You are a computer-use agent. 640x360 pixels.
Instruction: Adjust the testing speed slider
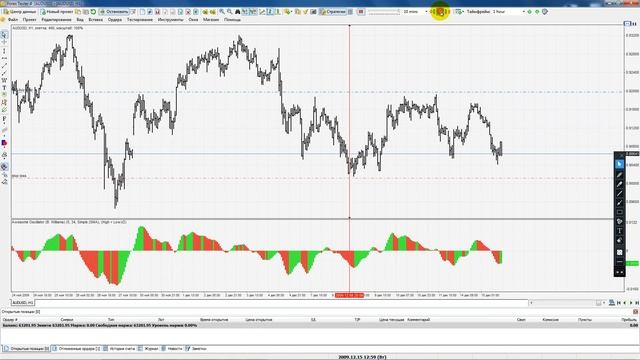pos(384,12)
